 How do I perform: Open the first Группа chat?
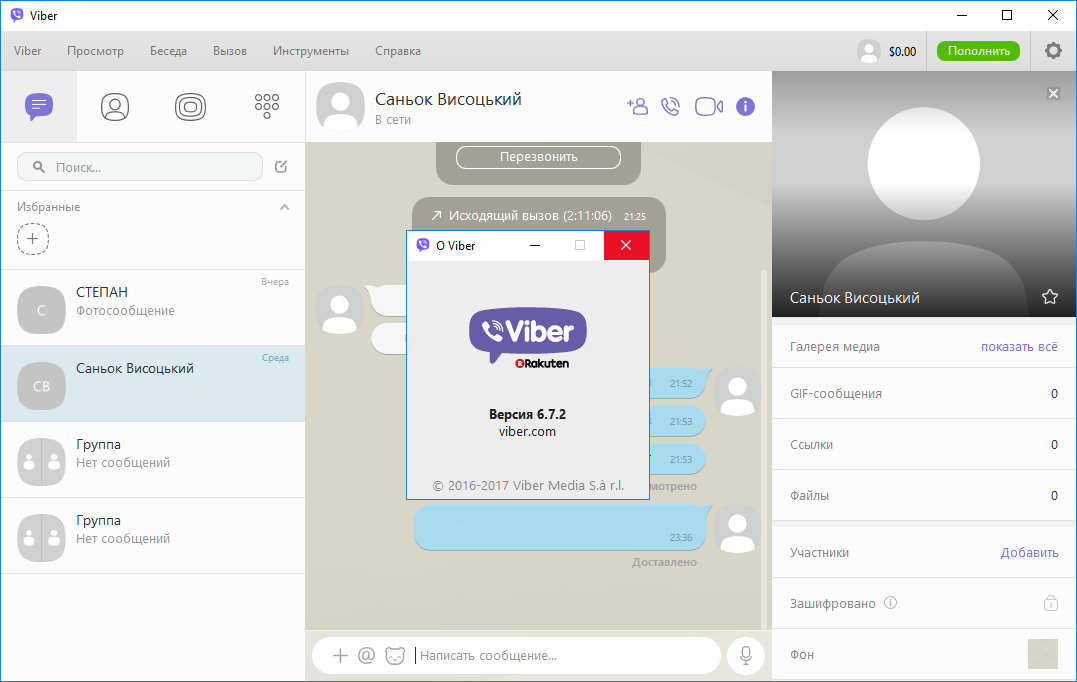point(153,460)
